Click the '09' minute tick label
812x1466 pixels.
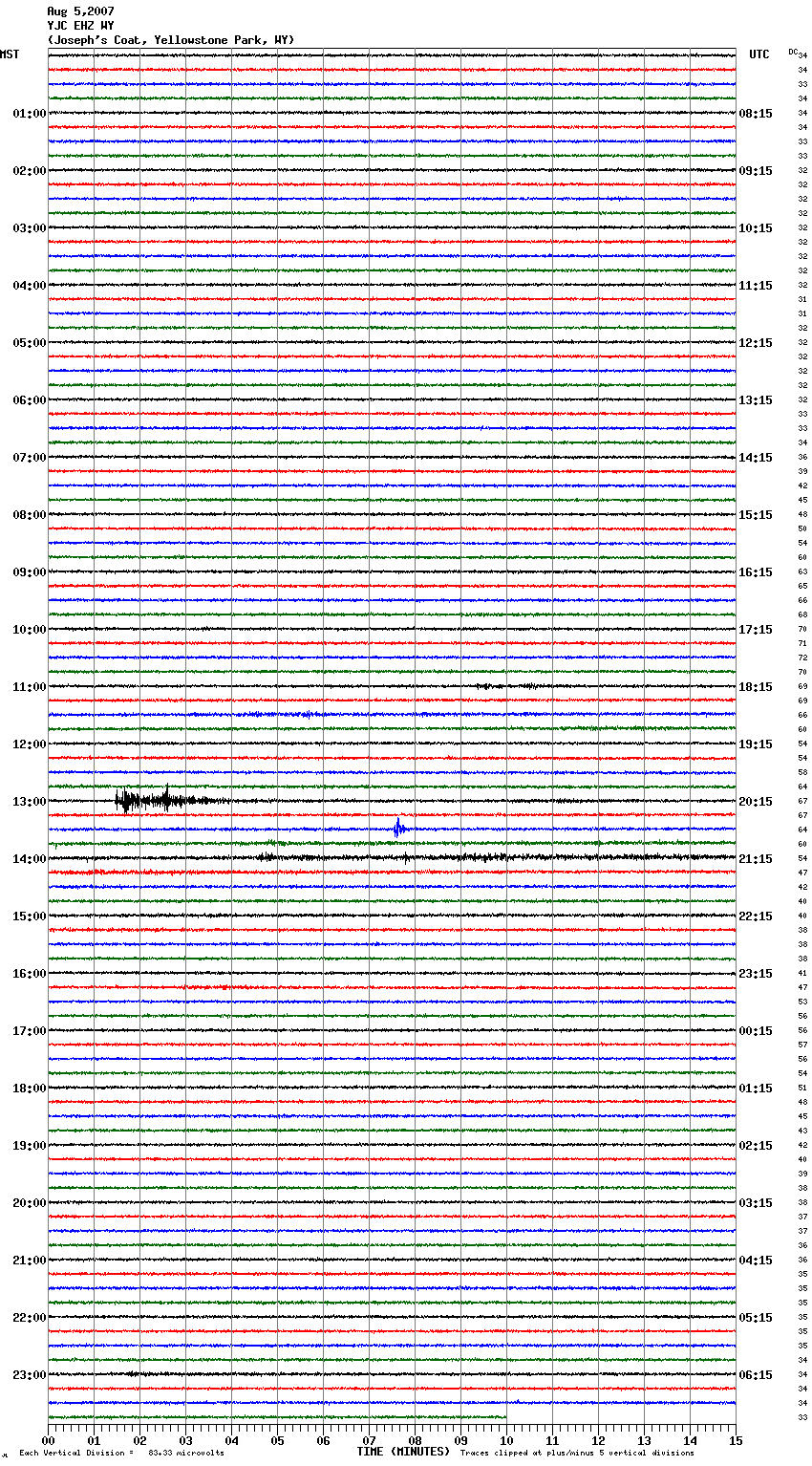pyautogui.click(x=460, y=1440)
